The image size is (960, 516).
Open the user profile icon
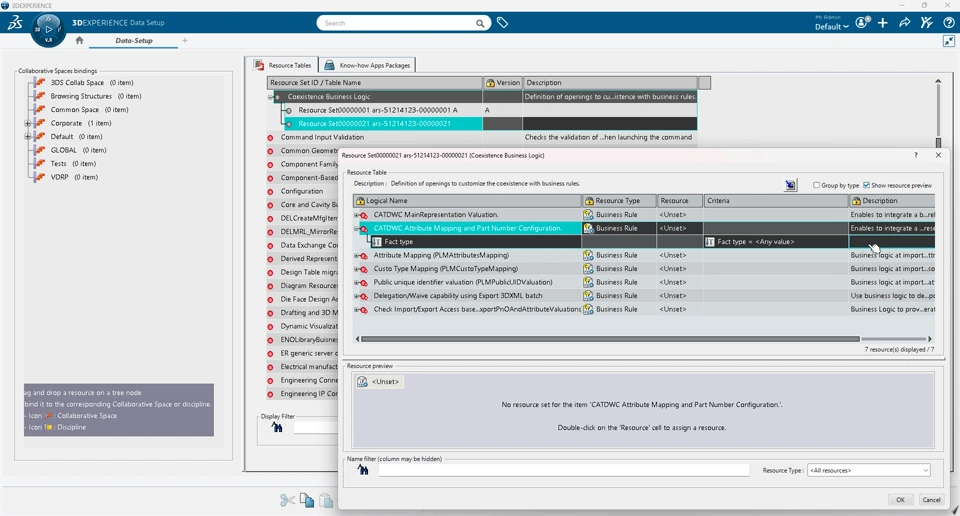tap(863, 23)
